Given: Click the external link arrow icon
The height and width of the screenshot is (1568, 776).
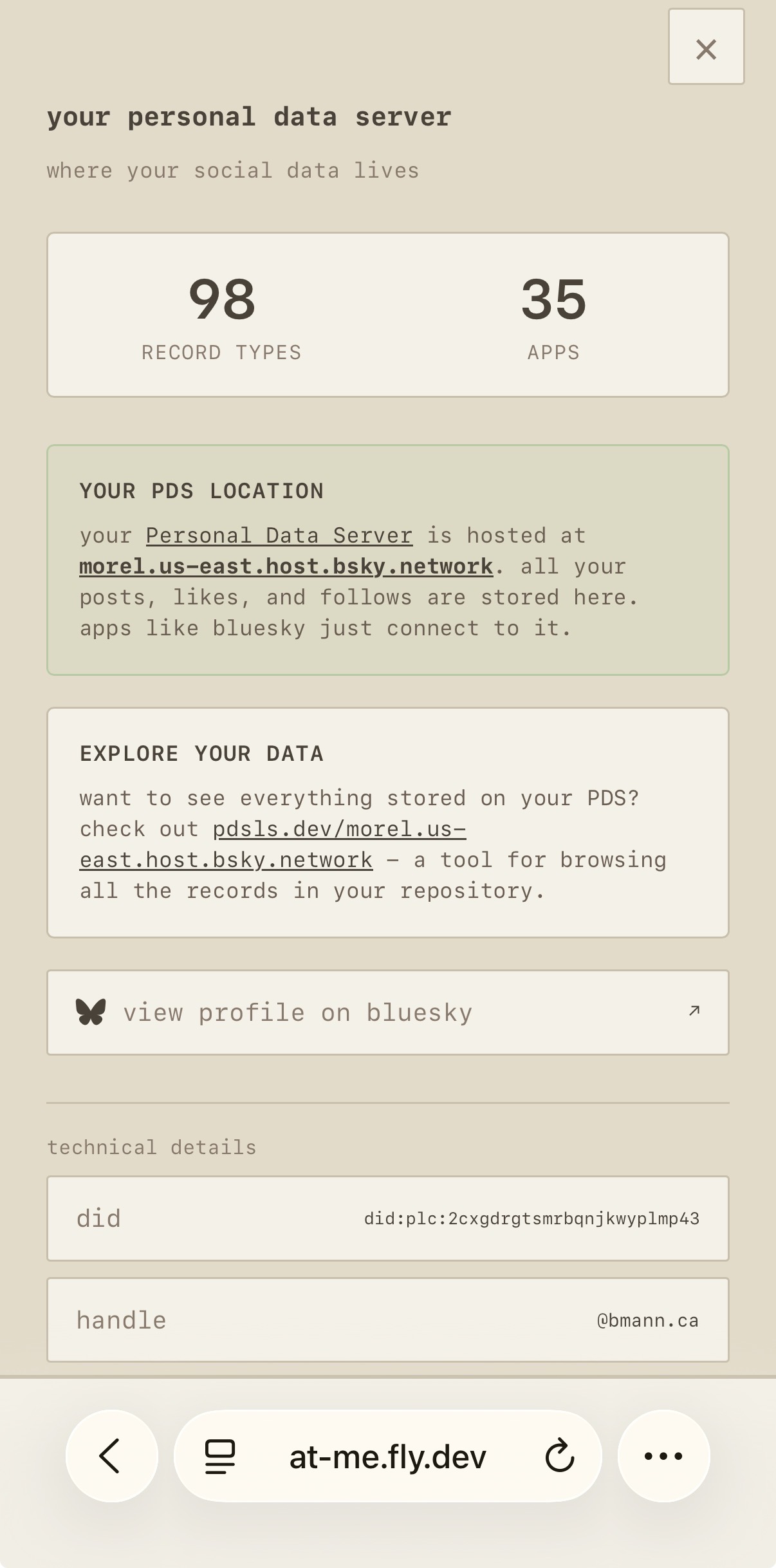Looking at the screenshot, I should coord(694,1011).
